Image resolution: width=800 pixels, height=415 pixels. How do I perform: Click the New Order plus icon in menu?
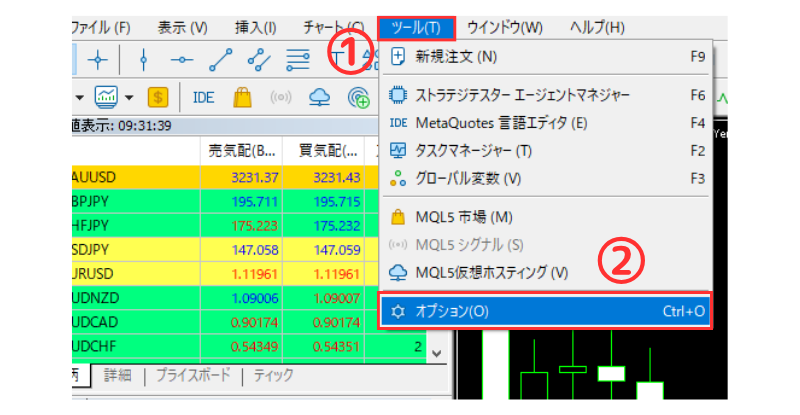tap(398, 56)
